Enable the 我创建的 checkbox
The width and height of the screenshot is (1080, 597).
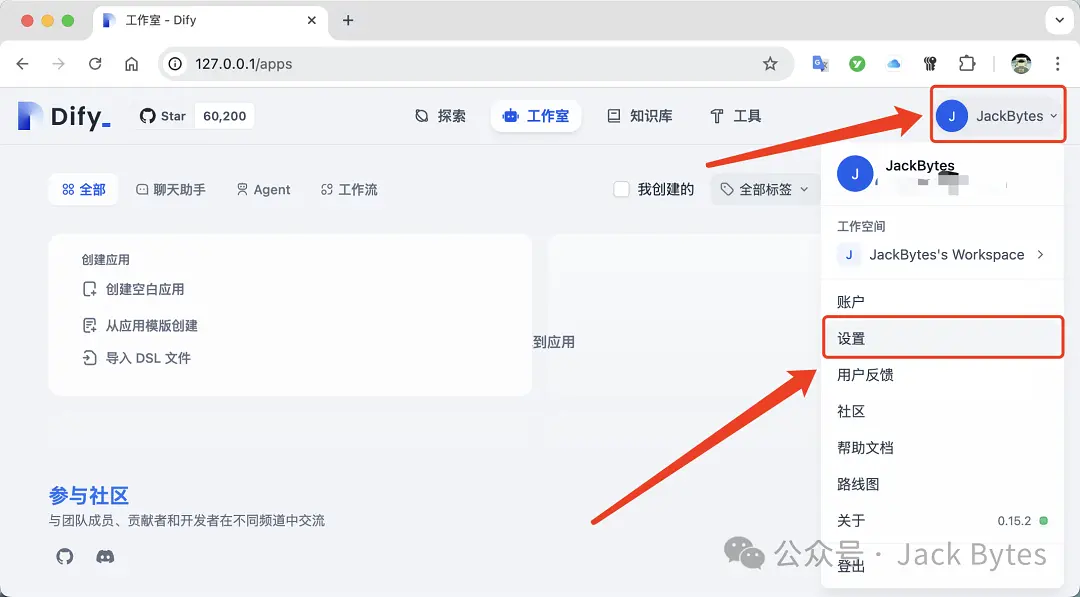click(620, 188)
